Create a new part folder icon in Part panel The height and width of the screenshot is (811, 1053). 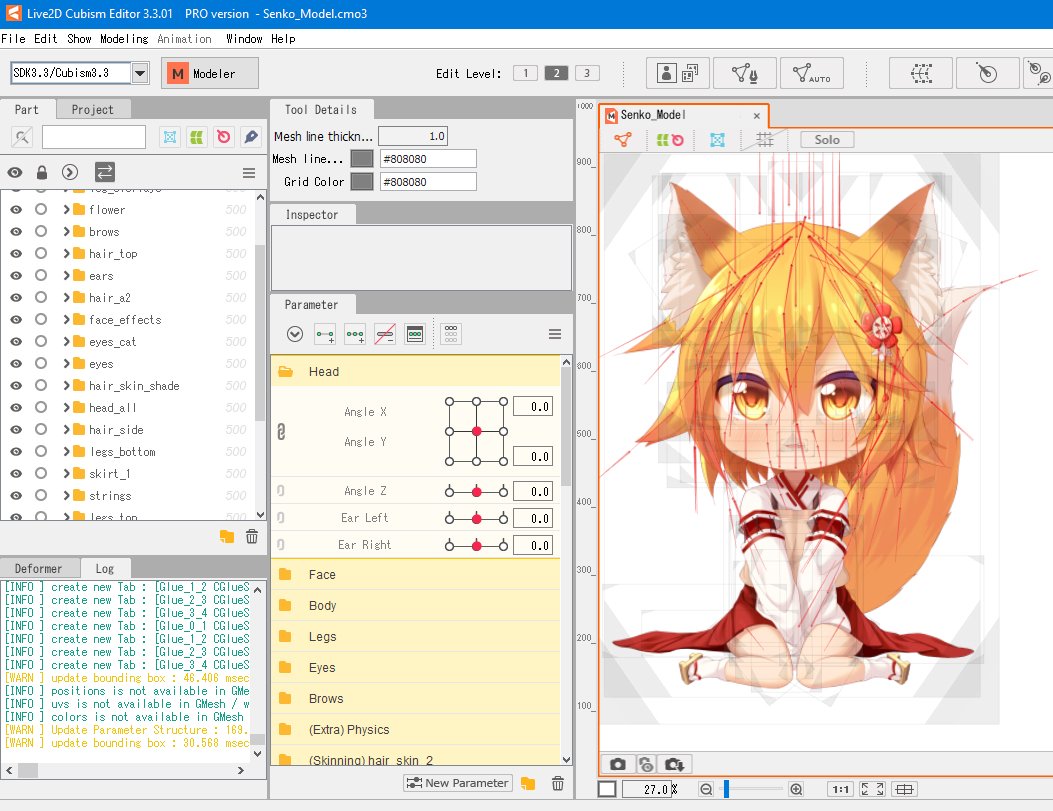point(227,536)
